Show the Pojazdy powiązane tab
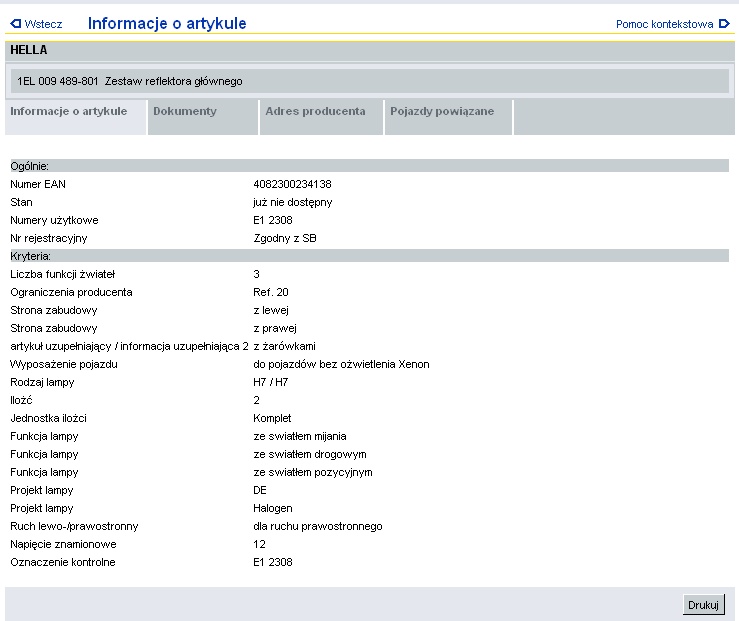Image resolution: width=739 pixels, height=621 pixels. (x=448, y=116)
